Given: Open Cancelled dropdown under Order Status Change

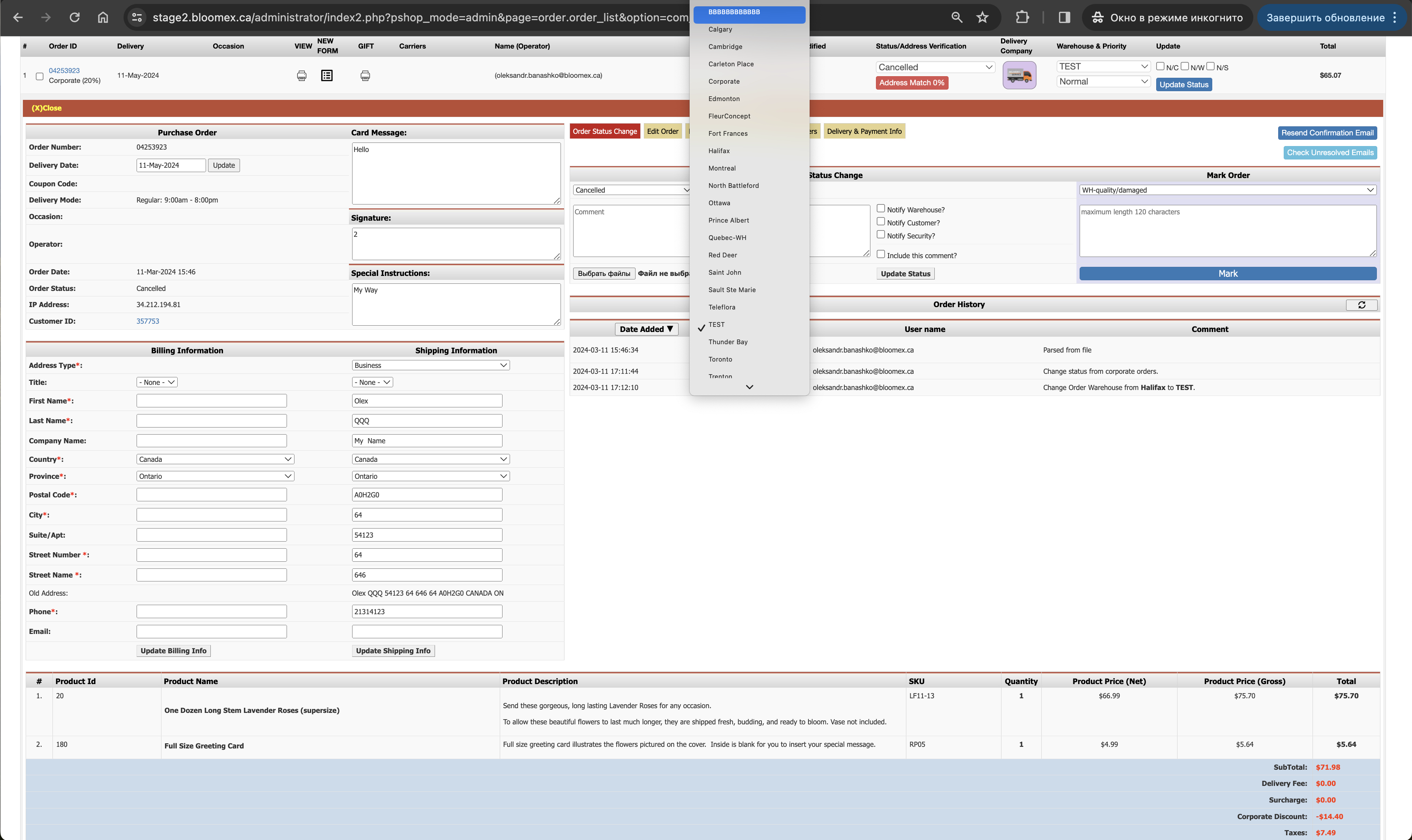Looking at the screenshot, I should pos(632,190).
